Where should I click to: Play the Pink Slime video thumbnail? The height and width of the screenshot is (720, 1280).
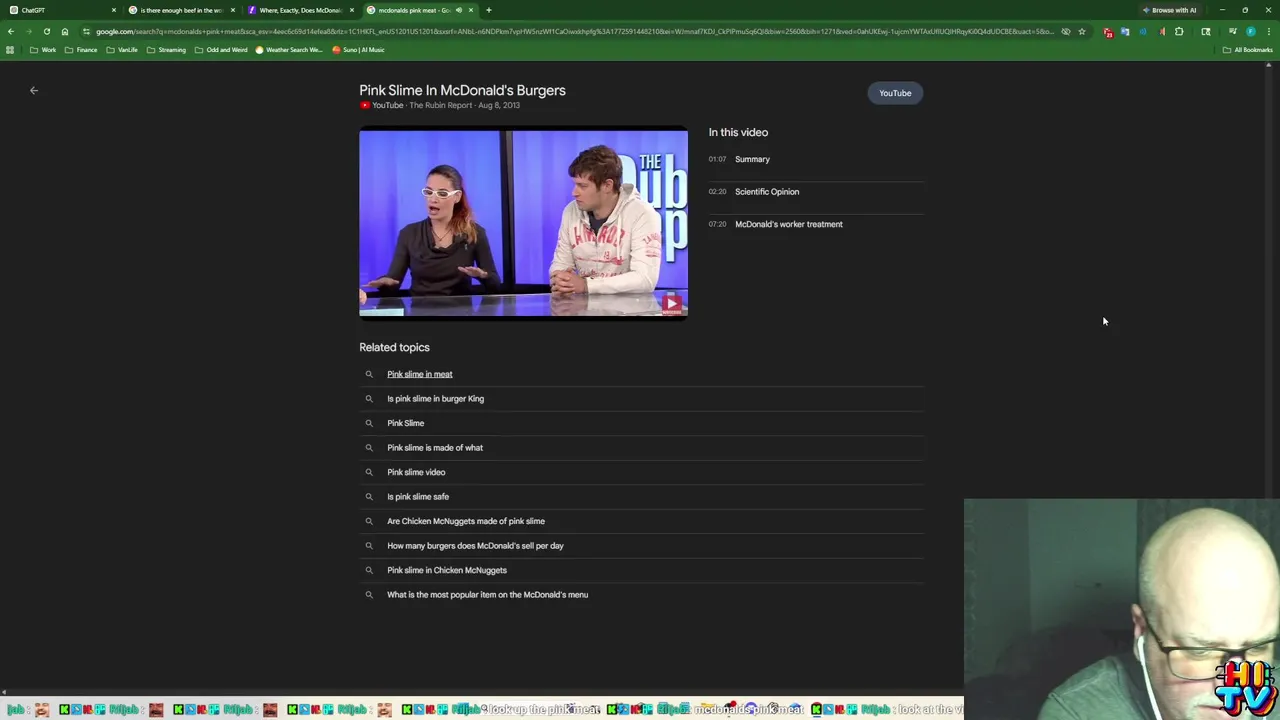pos(523,222)
